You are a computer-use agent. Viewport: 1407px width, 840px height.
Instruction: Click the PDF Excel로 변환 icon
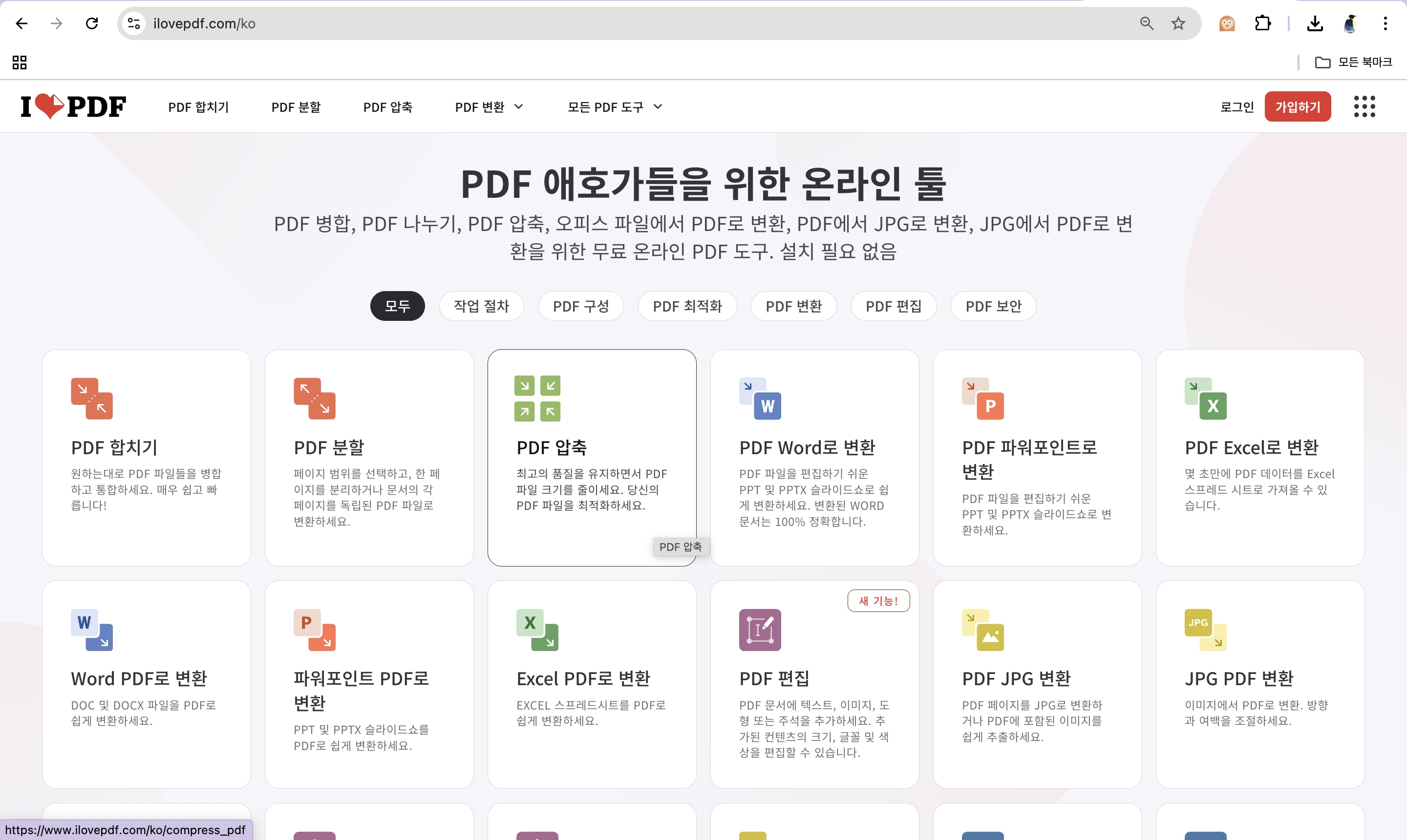click(x=1205, y=399)
